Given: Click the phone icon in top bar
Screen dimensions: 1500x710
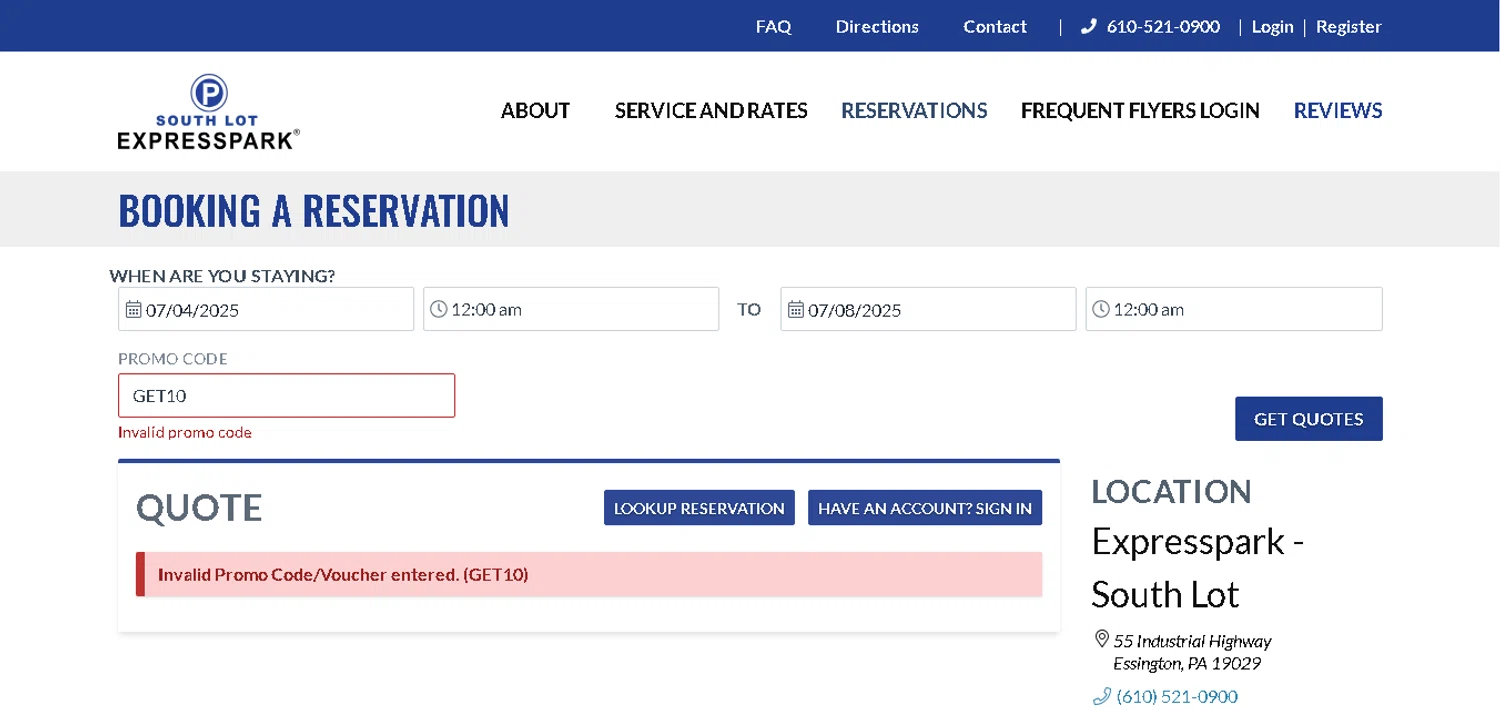Looking at the screenshot, I should (x=1089, y=27).
